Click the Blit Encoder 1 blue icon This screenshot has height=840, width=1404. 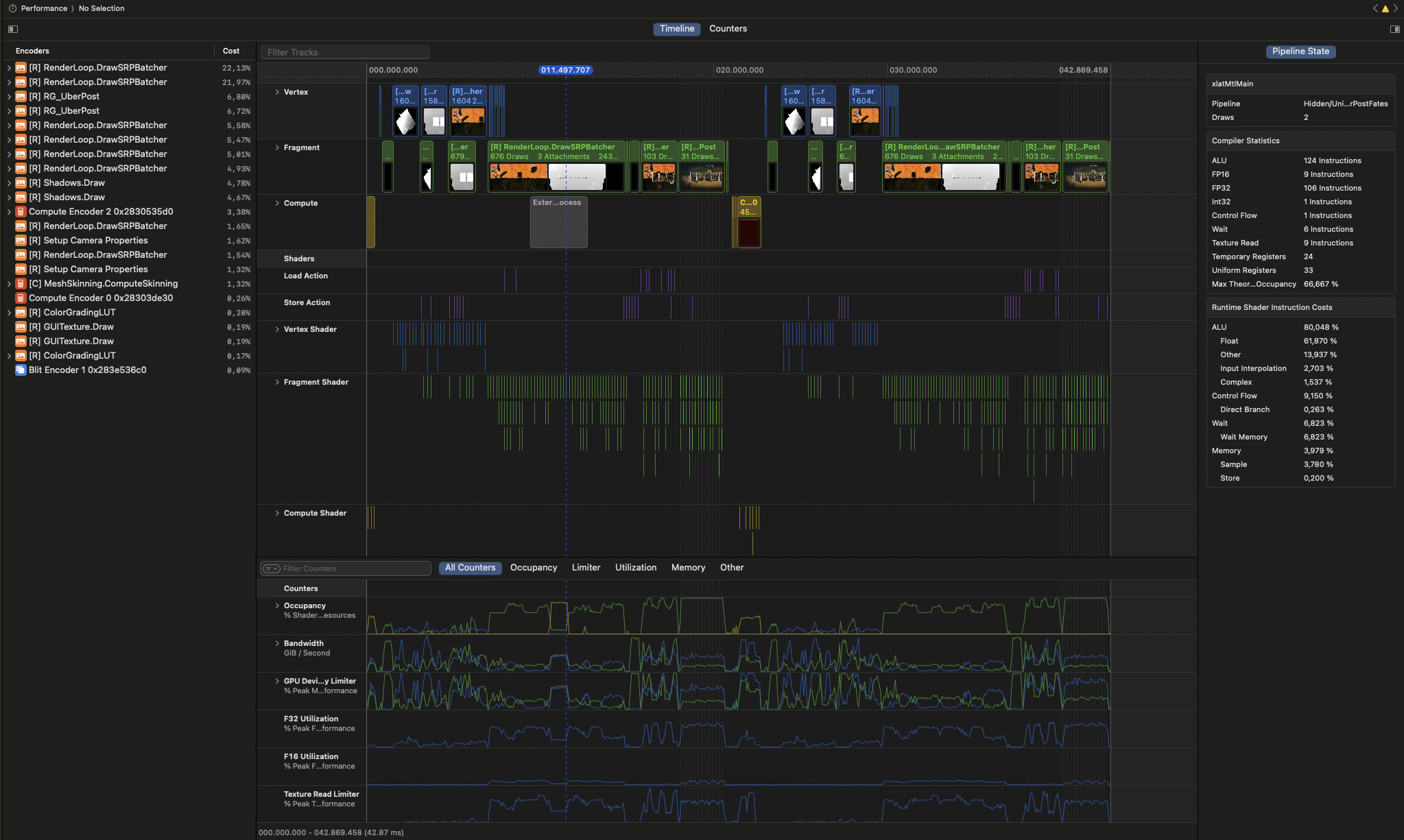point(21,370)
